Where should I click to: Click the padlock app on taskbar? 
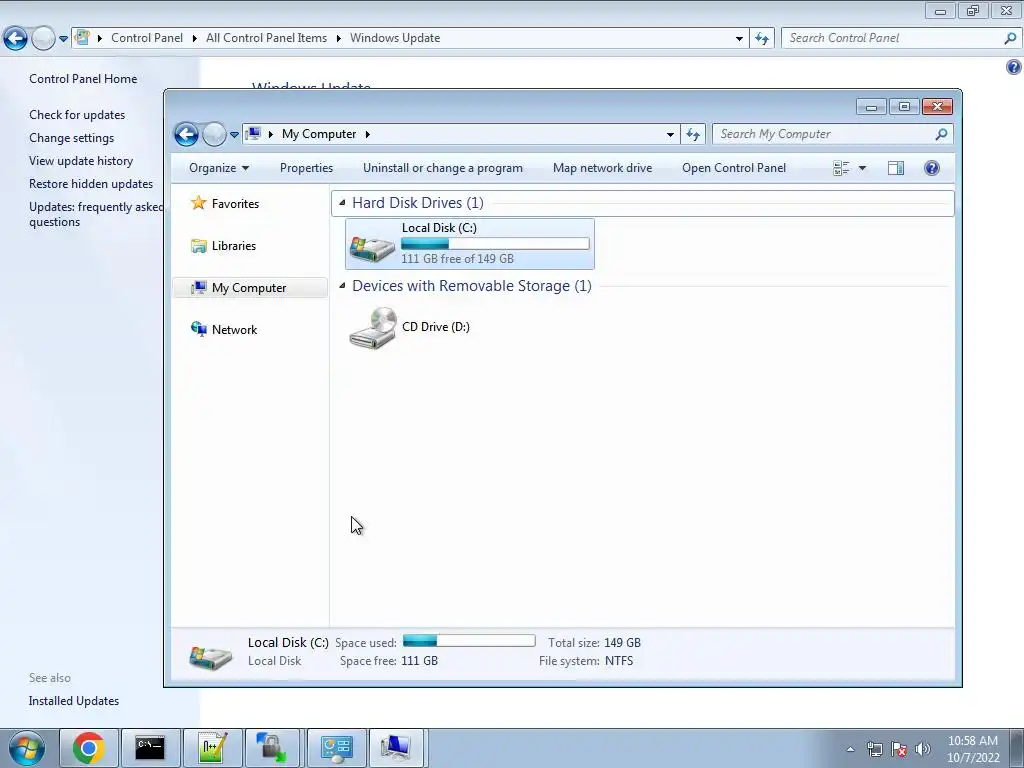[x=271, y=748]
